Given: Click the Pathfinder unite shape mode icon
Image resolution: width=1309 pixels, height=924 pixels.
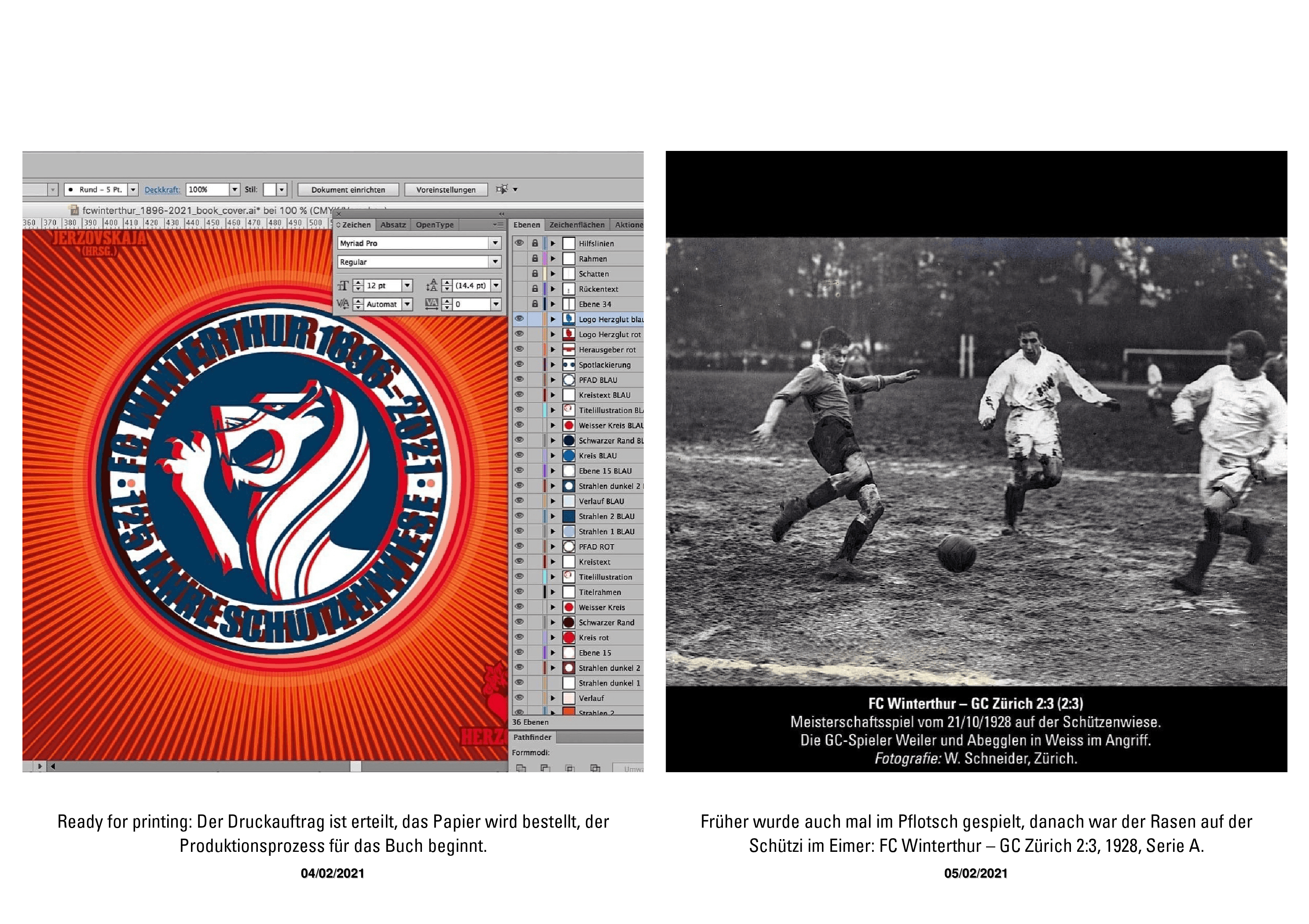Looking at the screenshot, I should pyautogui.click(x=521, y=768).
